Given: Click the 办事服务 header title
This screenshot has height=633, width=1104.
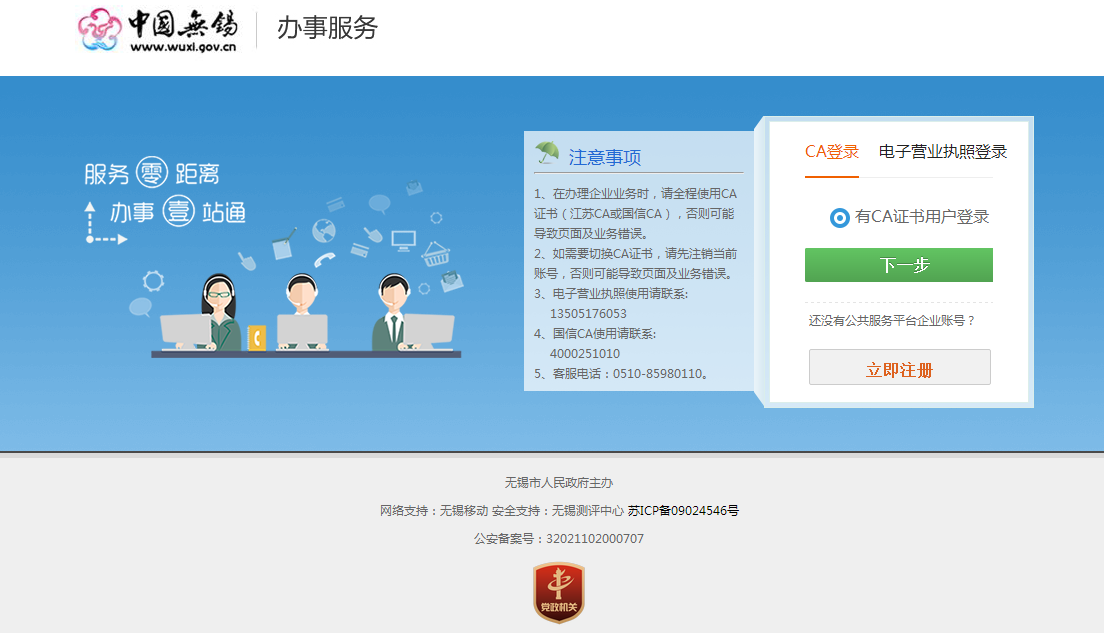Looking at the screenshot, I should click(327, 28).
